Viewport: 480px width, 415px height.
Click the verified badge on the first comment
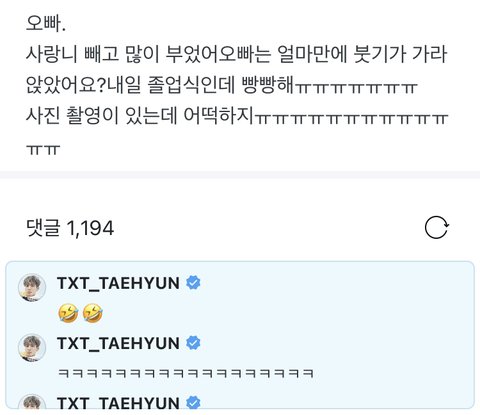pos(193,283)
